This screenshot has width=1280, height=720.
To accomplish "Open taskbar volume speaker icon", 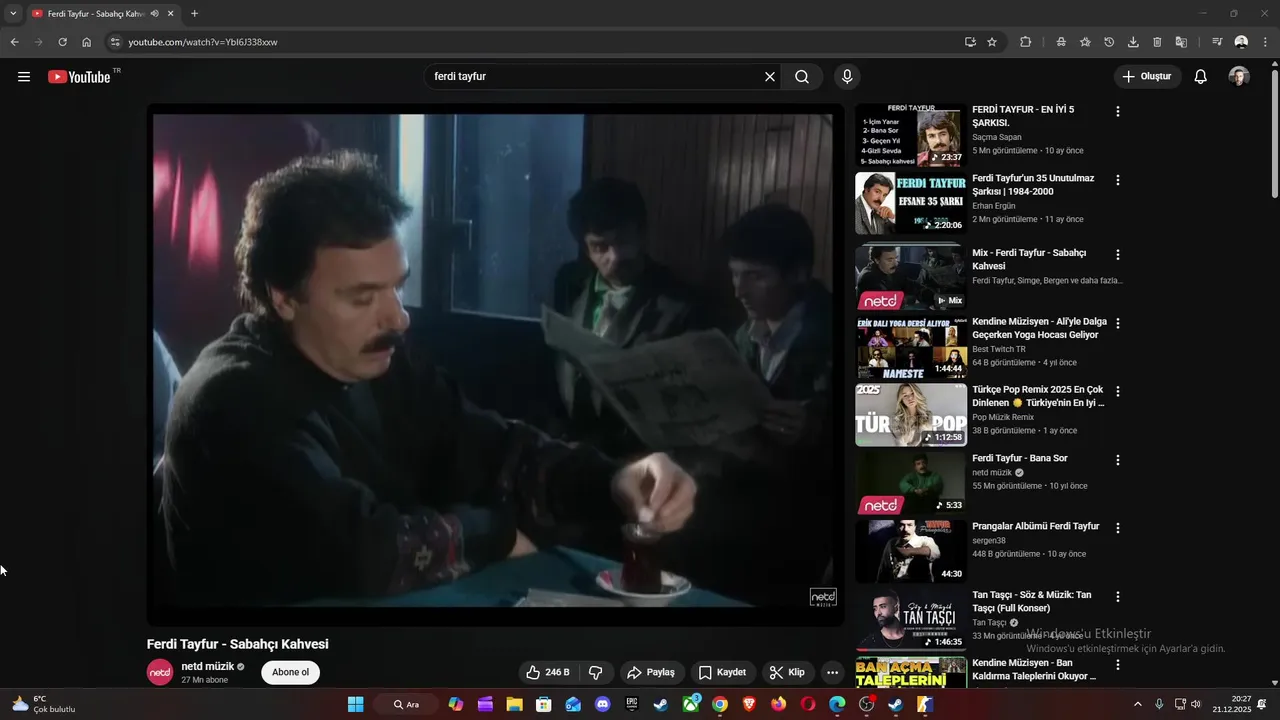I will coord(1196,704).
